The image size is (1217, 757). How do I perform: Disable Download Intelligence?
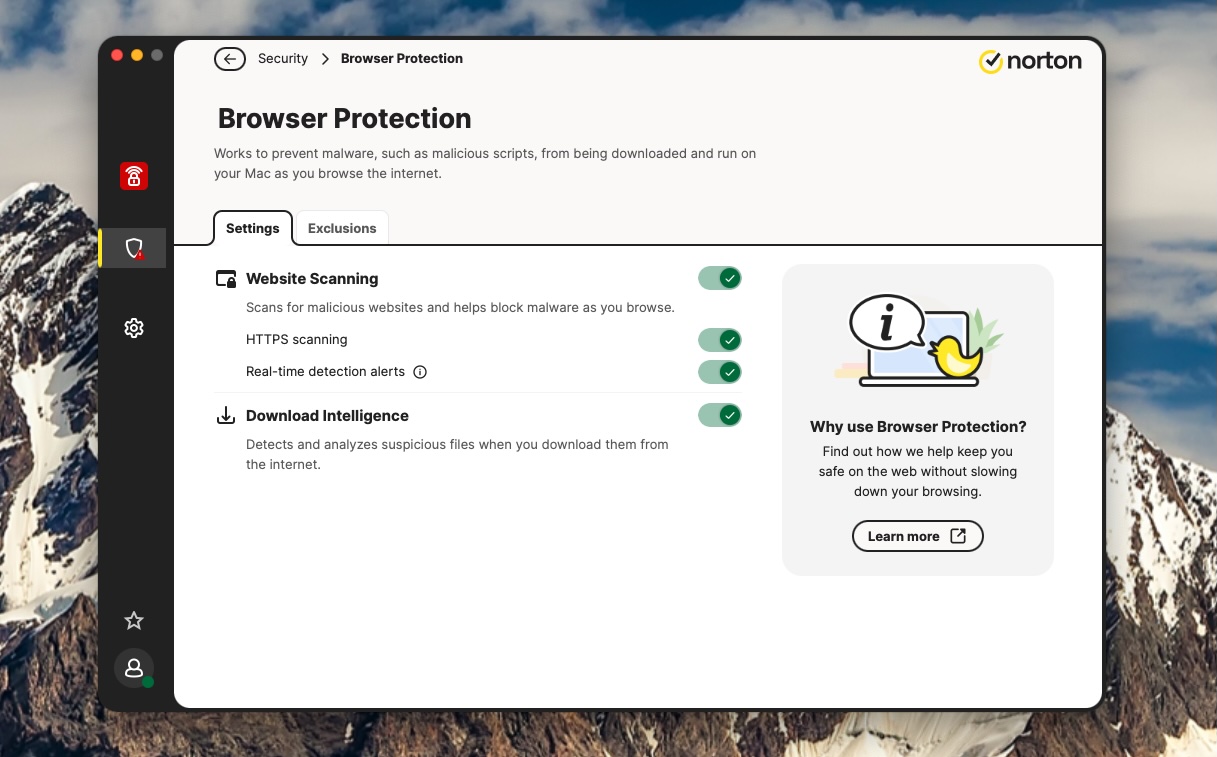pos(720,414)
